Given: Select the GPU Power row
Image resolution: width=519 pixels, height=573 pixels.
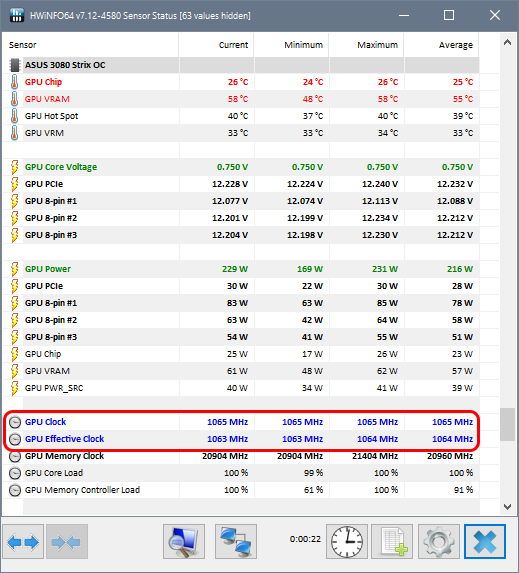Looking at the screenshot, I should [x=241, y=269].
